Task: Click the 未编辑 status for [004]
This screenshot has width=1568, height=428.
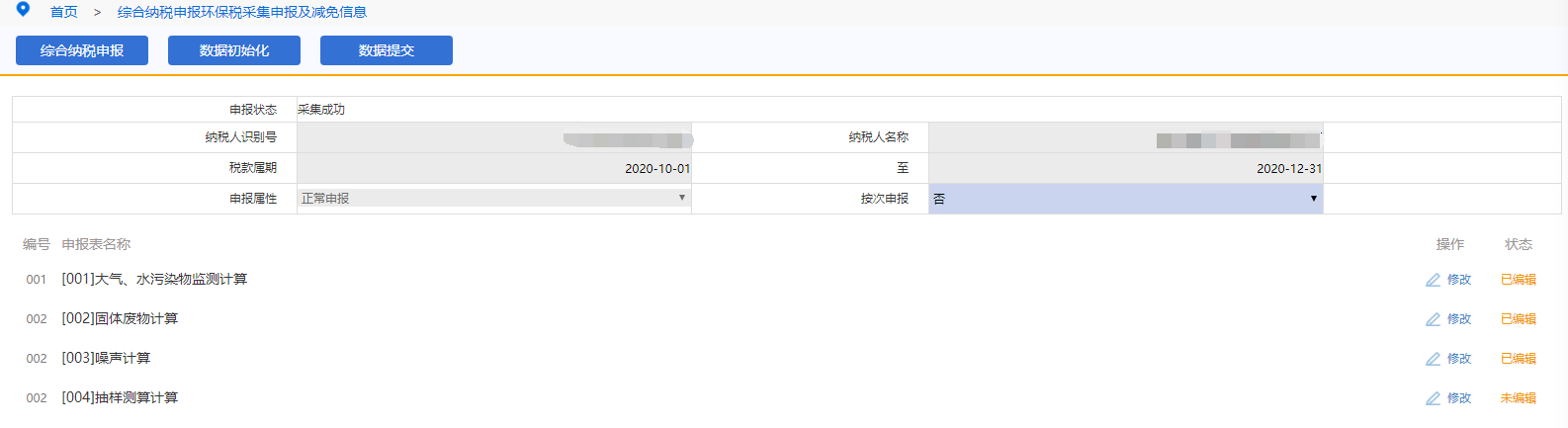Action: [x=1518, y=398]
